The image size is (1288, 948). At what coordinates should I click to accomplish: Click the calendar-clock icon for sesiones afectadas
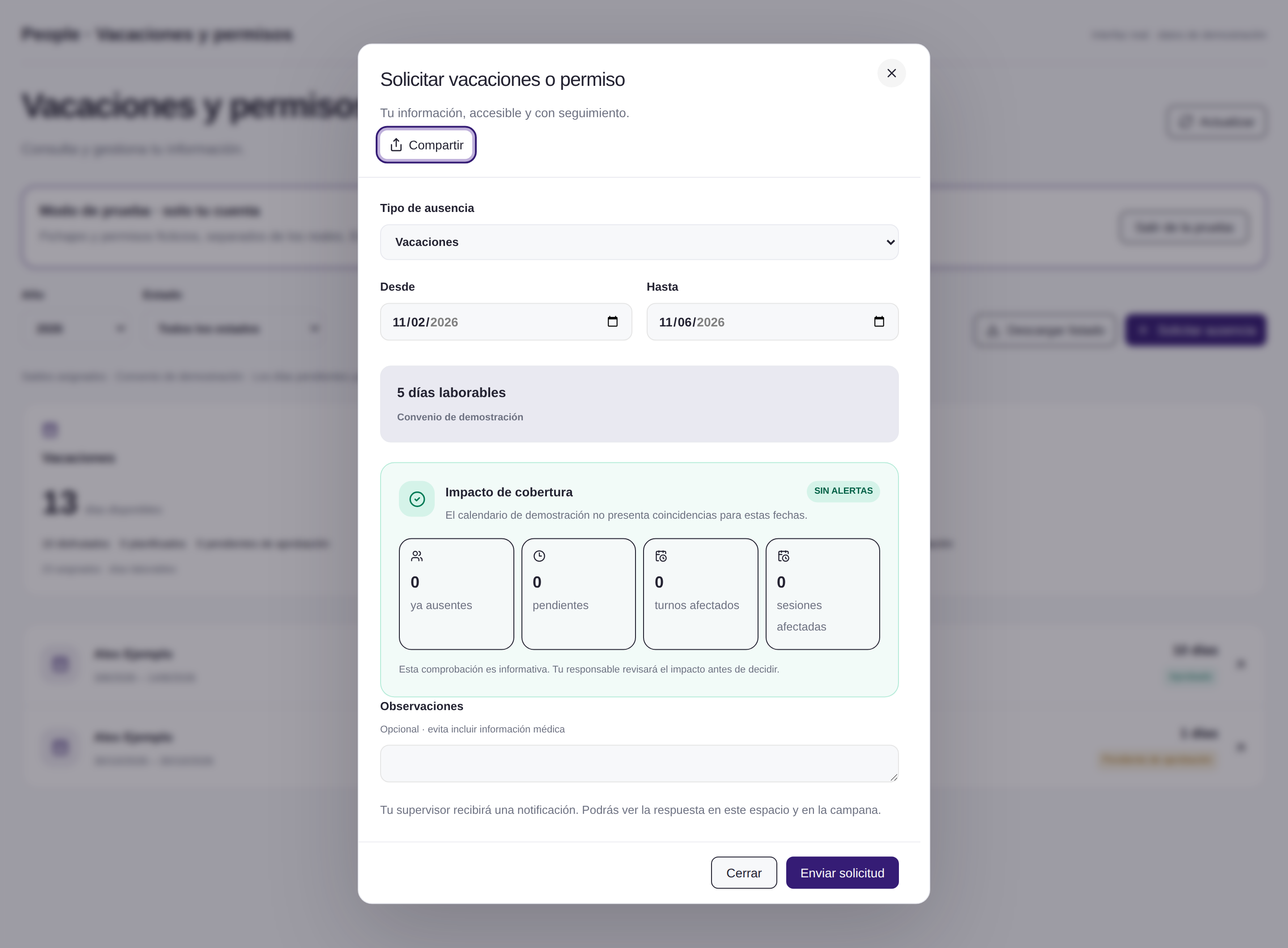784,556
